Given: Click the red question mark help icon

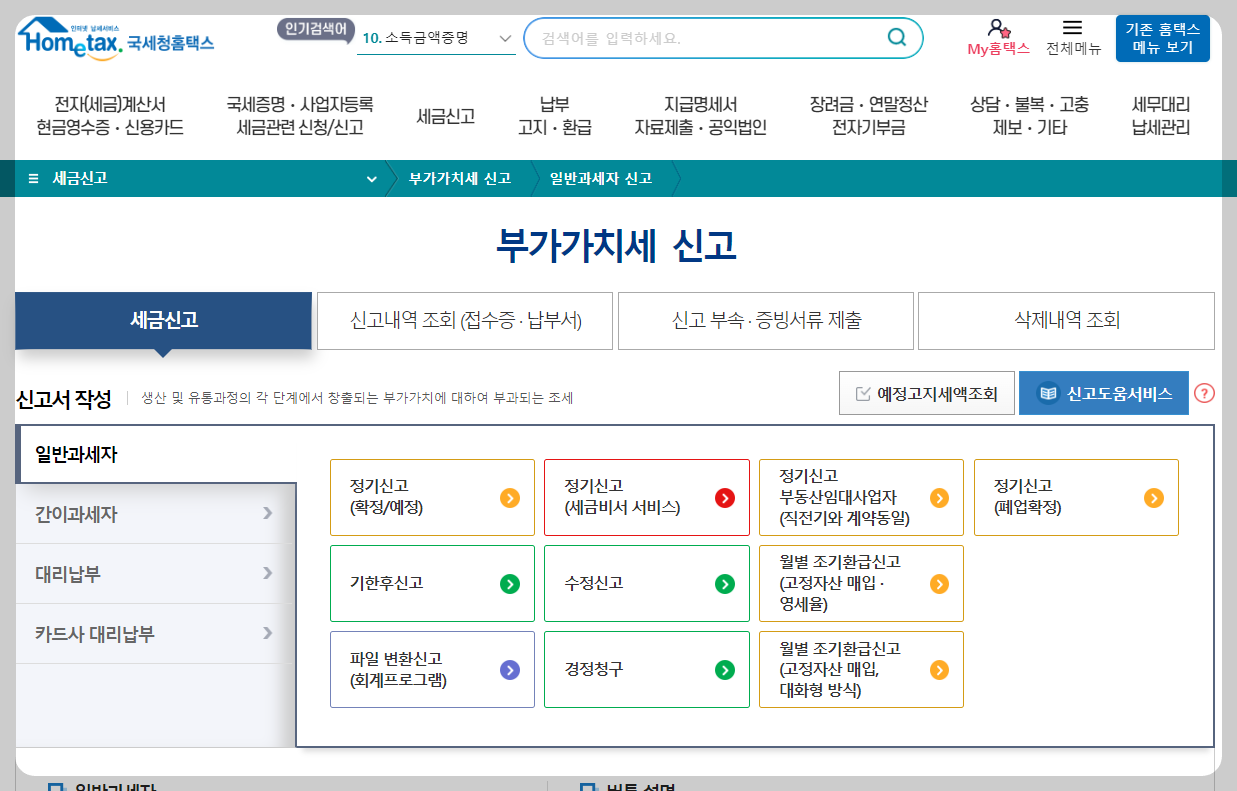Looking at the screenshot, I should [1205, 393].
